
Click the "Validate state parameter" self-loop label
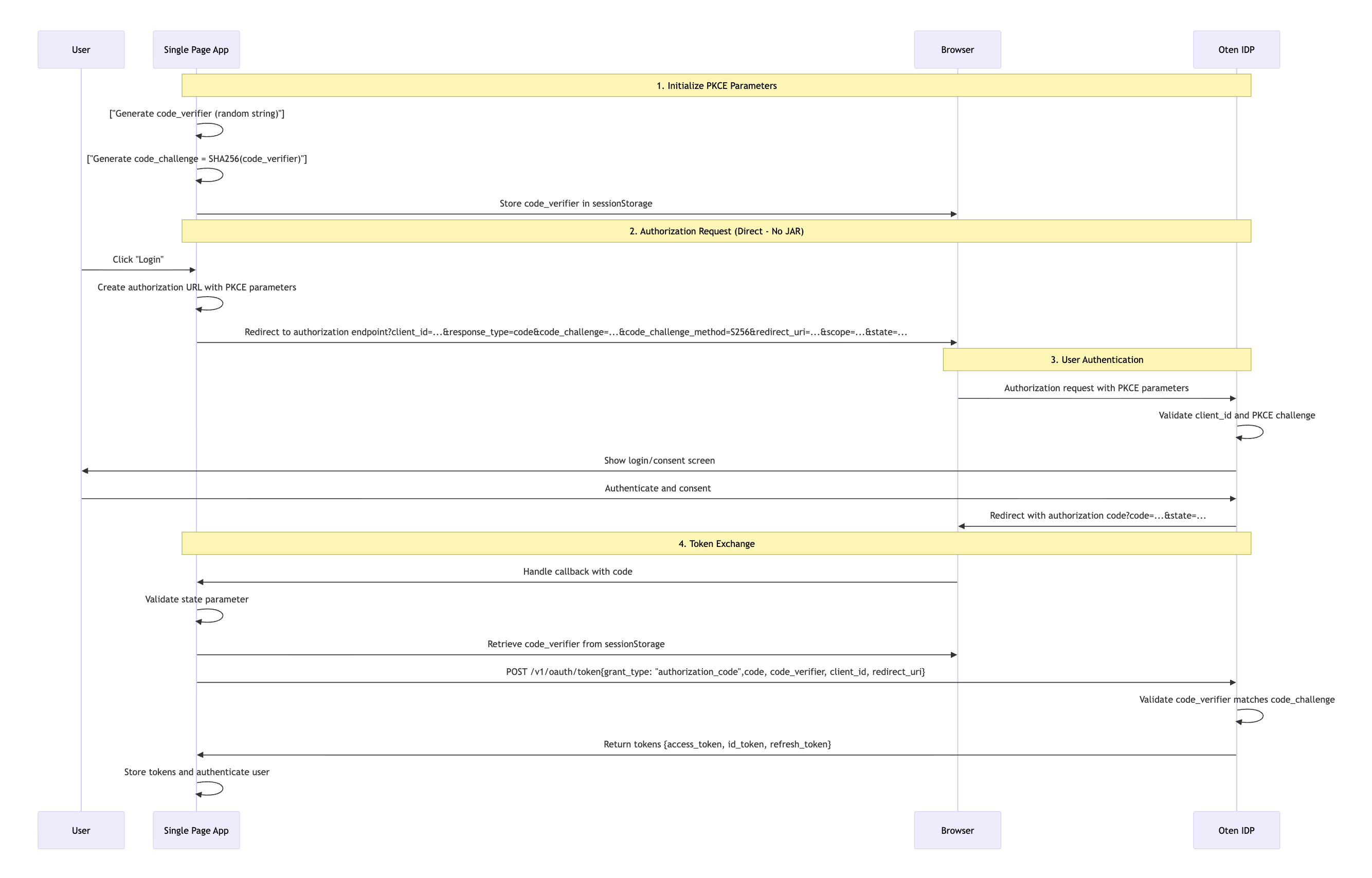(196, 599)
